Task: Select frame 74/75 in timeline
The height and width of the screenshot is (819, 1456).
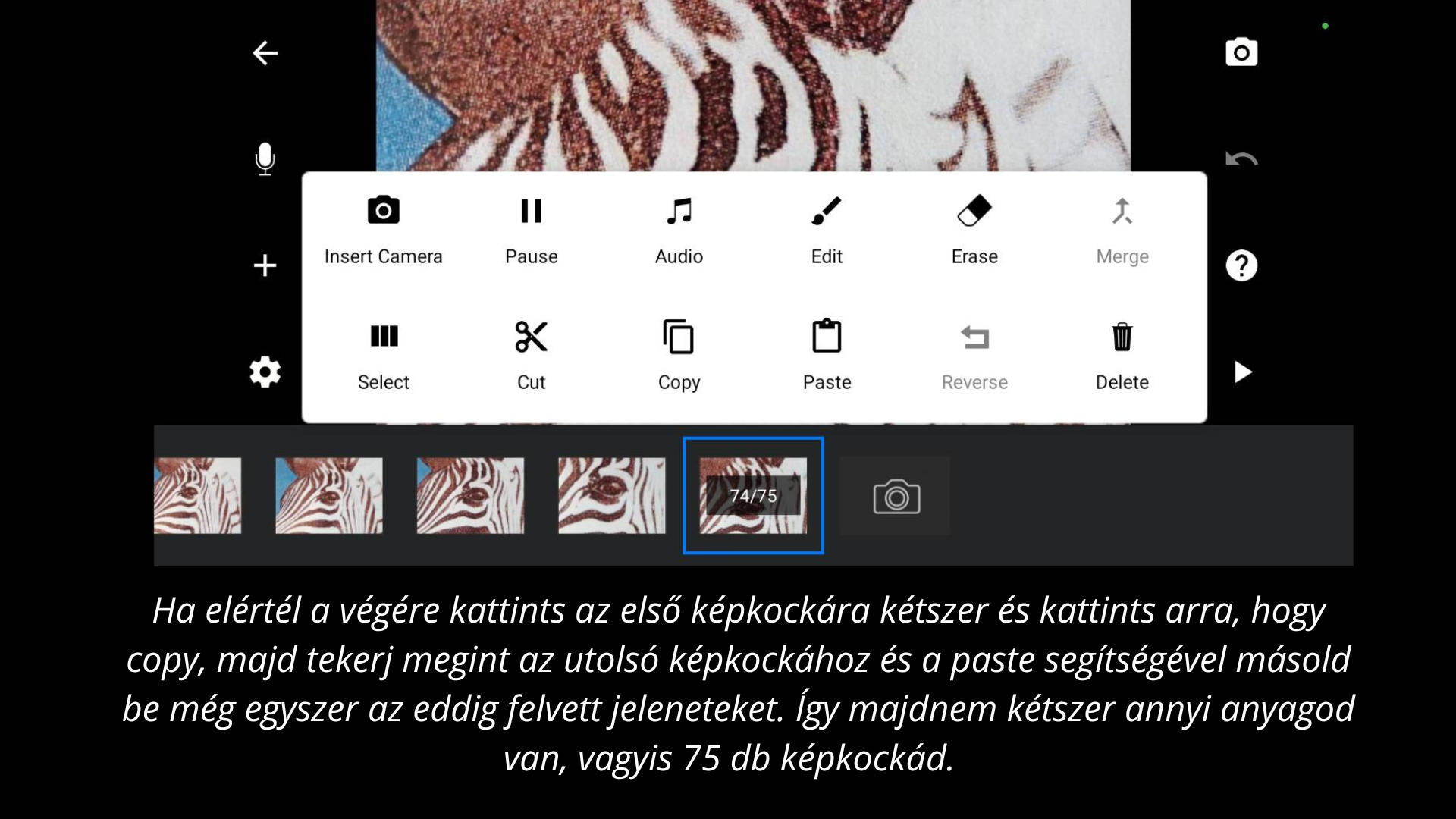Action: (753, 494)
